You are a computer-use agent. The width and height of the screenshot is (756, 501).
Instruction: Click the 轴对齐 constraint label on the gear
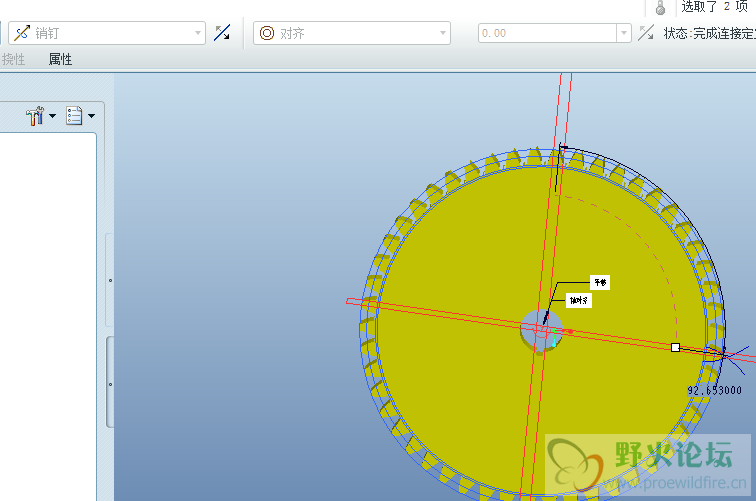[x=580, y=300]
